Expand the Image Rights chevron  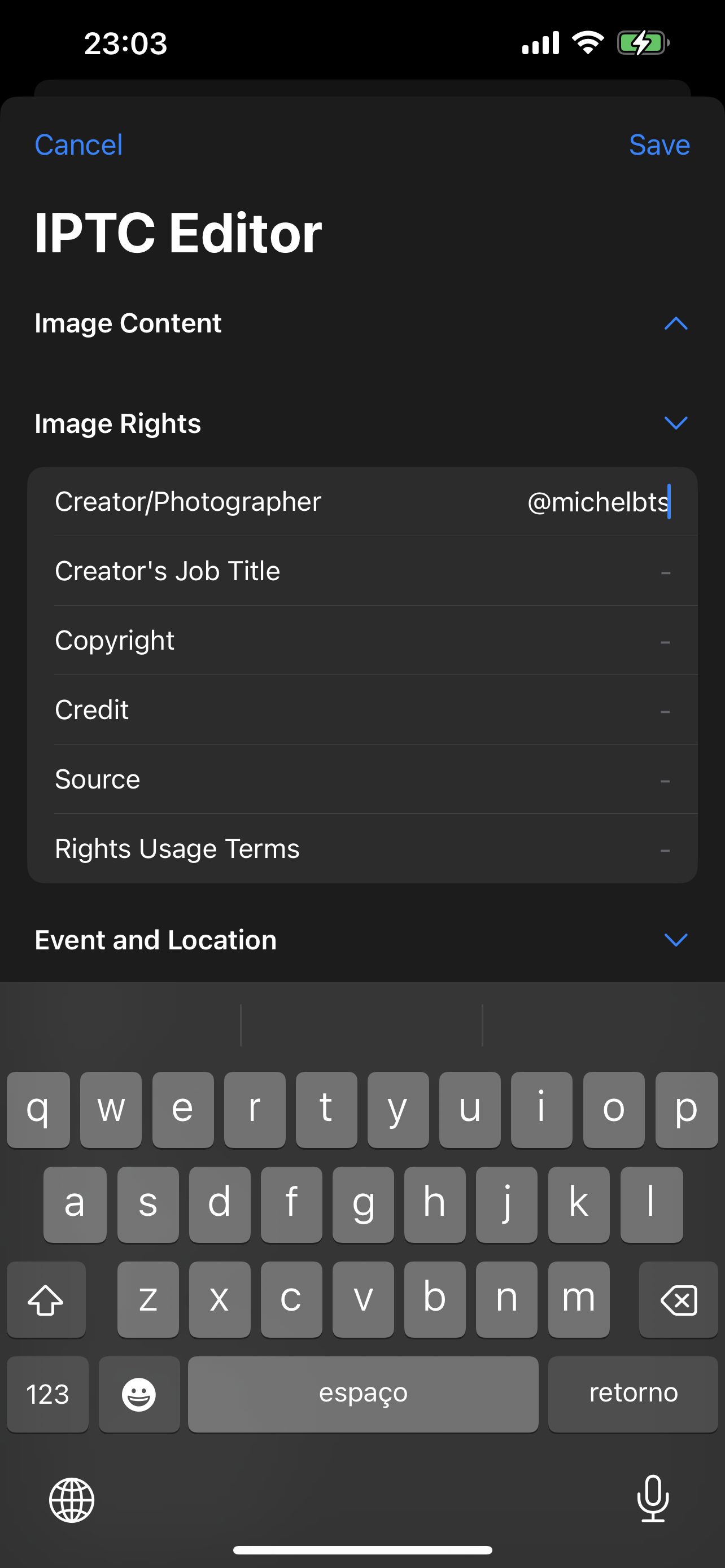pyautogui.click(x=676, y=423)
